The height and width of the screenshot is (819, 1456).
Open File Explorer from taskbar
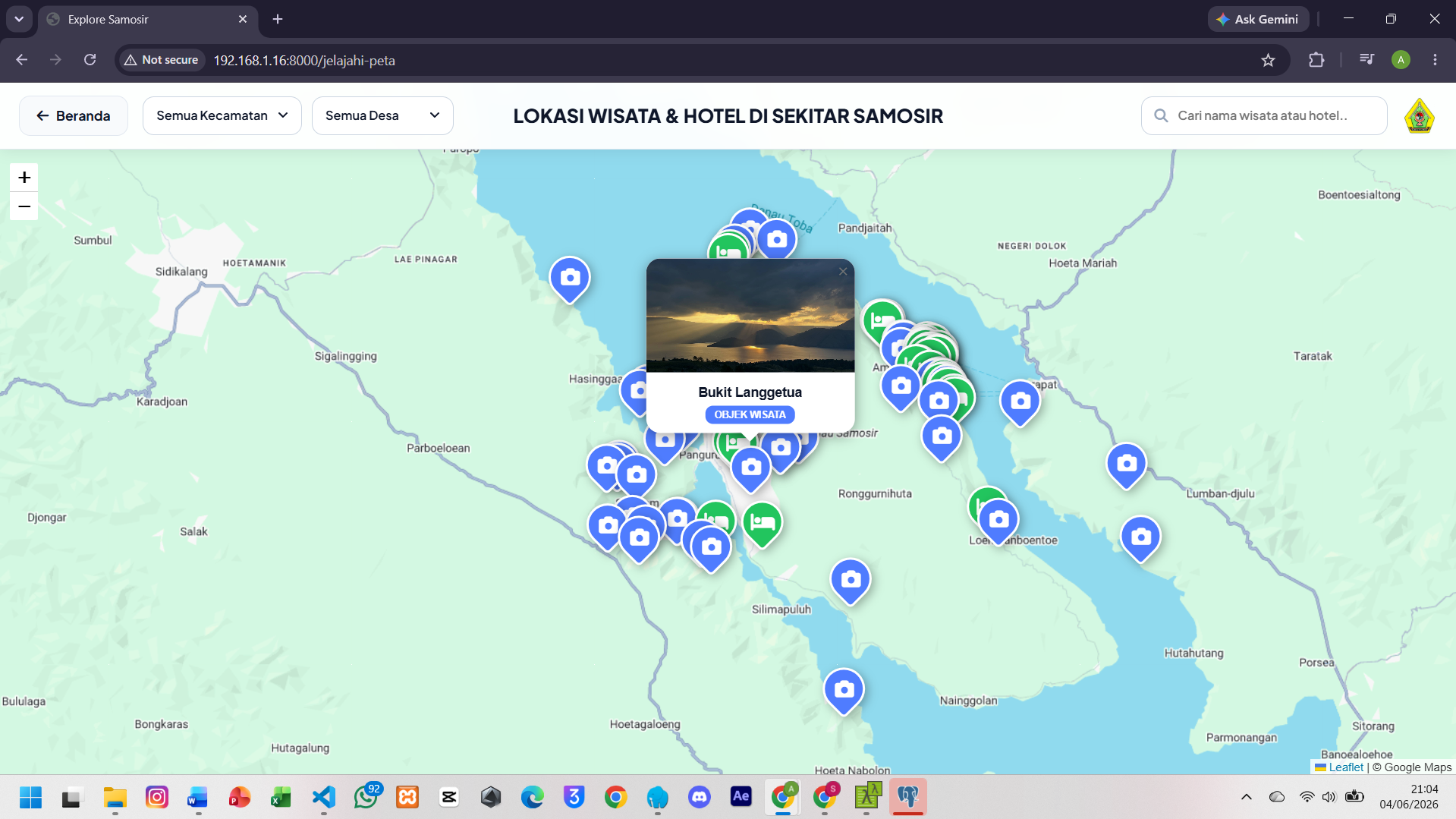tap(115, 797)
